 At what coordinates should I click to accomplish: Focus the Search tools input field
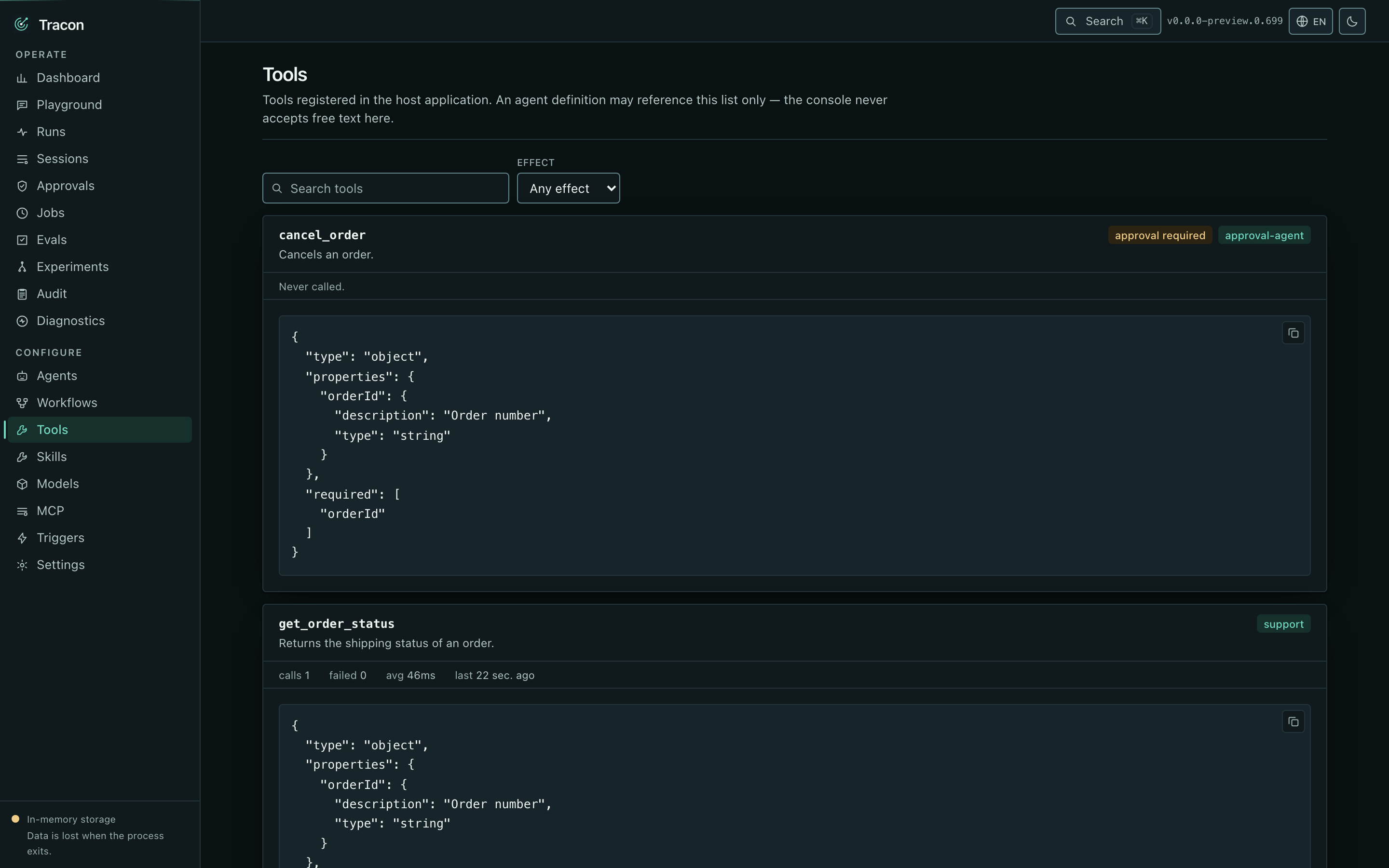pos(386,188)
